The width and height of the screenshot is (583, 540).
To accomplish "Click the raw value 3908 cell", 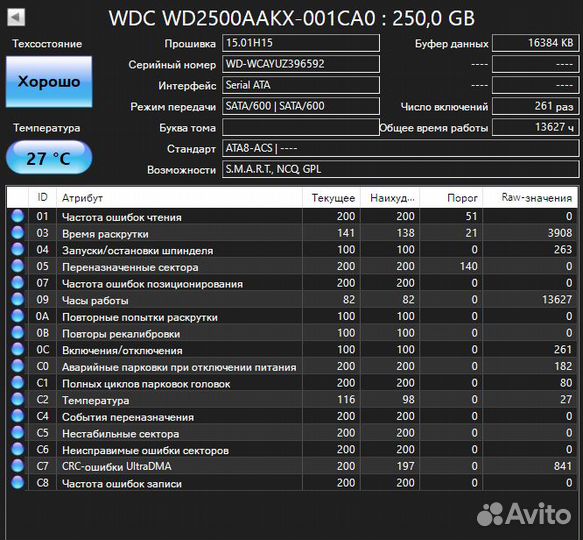I will coord(530,233).
